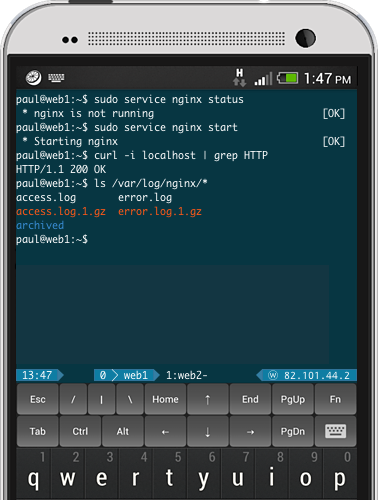
Task: Tap the Home key
Action: pos(165,399)
